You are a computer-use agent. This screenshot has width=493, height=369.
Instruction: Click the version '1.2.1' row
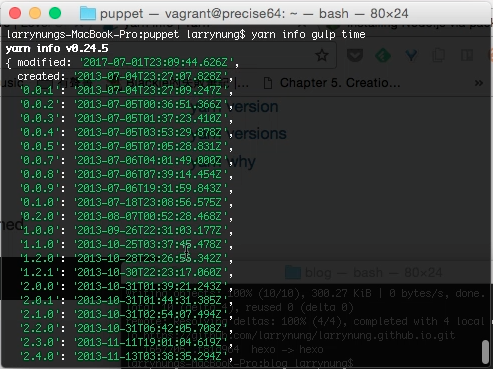(126, 272)
